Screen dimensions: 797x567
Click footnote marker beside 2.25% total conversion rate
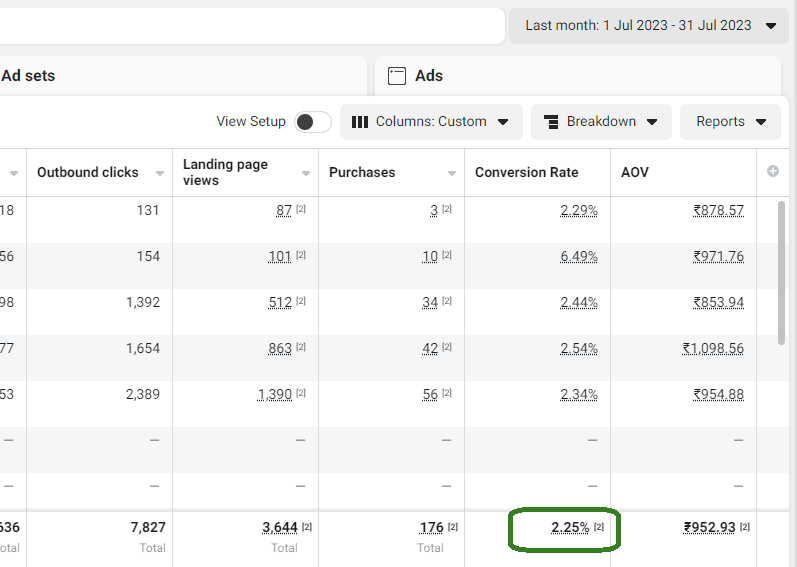tap(599, 527)
